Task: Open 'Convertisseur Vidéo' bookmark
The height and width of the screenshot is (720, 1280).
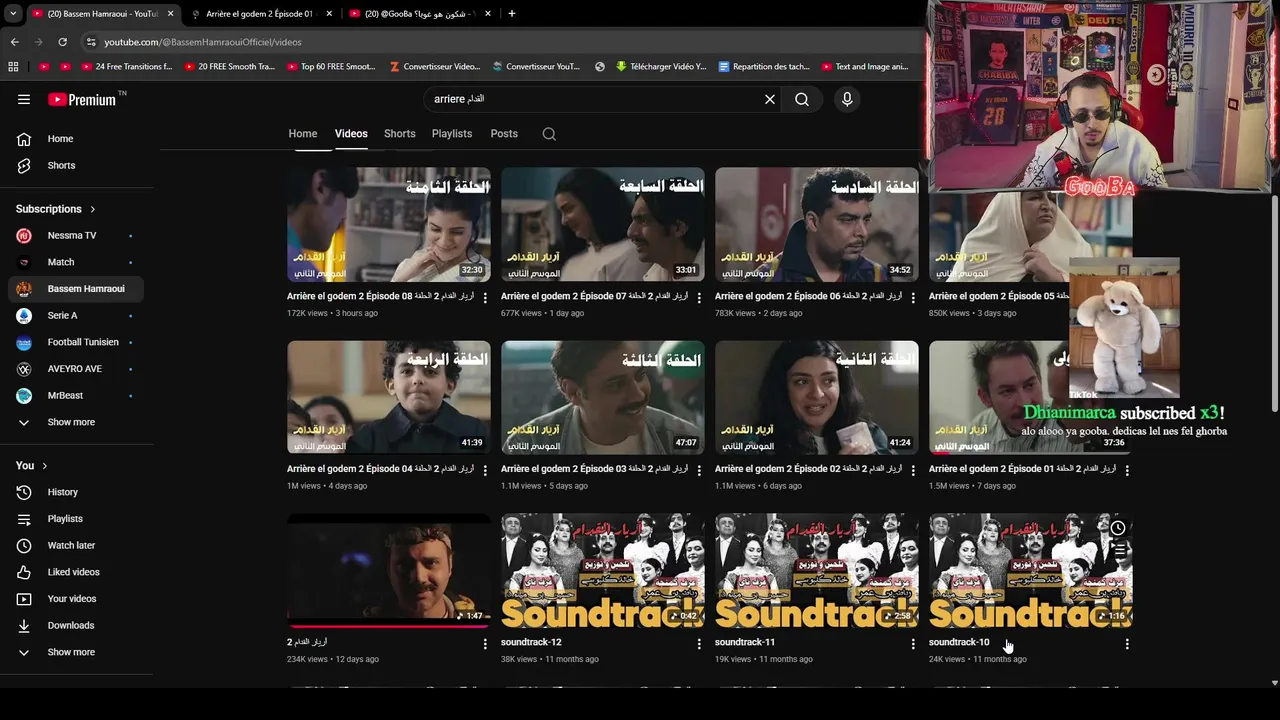Action: 434,67
